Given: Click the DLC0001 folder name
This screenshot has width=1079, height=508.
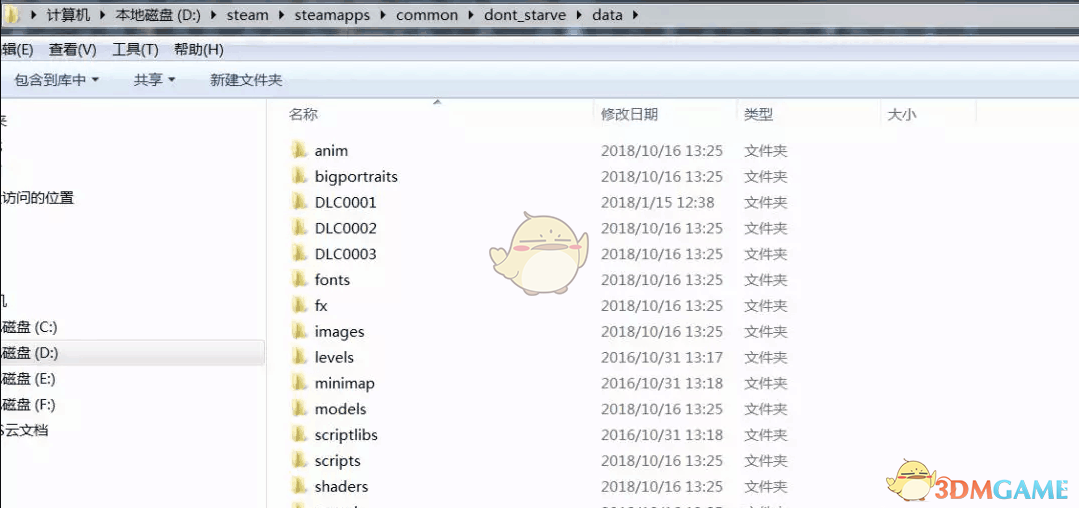Looking at the screenshot, I should 345,202.
